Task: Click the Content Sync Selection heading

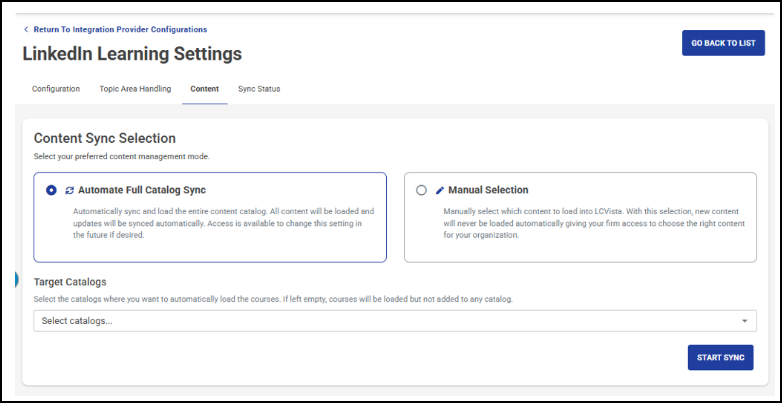Action: tap(105, 139)
